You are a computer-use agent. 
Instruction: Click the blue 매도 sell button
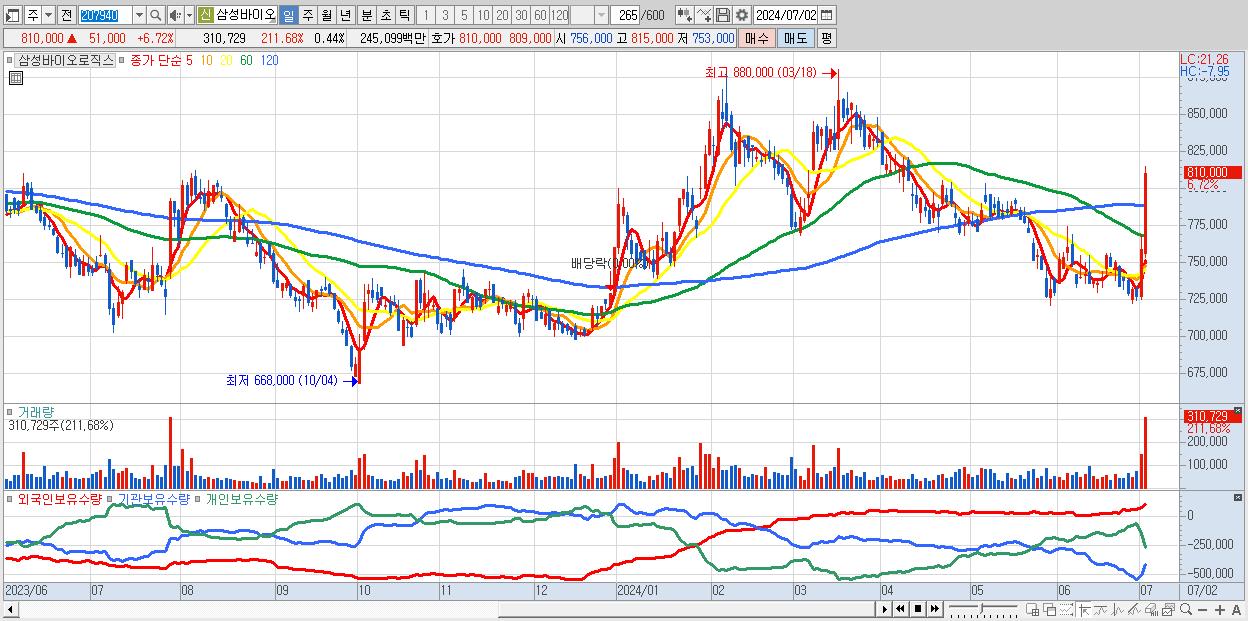tap(795, 38)
